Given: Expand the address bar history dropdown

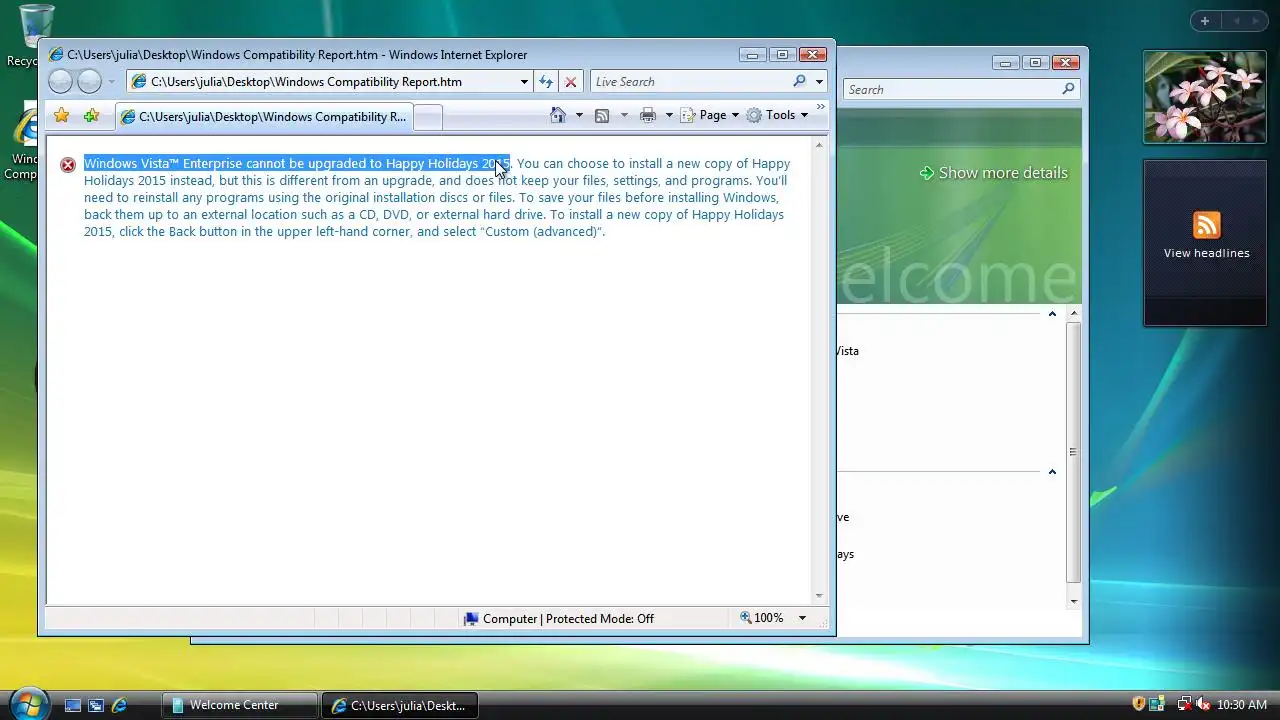Looking at the screenshot, I should (x=524, y=82).
